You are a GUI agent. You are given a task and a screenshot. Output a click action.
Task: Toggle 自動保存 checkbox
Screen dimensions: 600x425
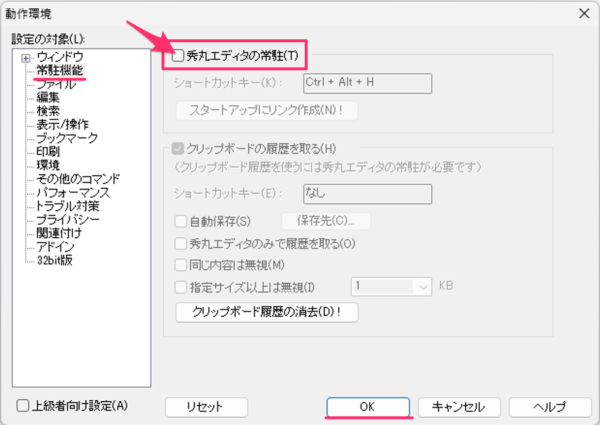pyautogui.click(x=180, y=221)
